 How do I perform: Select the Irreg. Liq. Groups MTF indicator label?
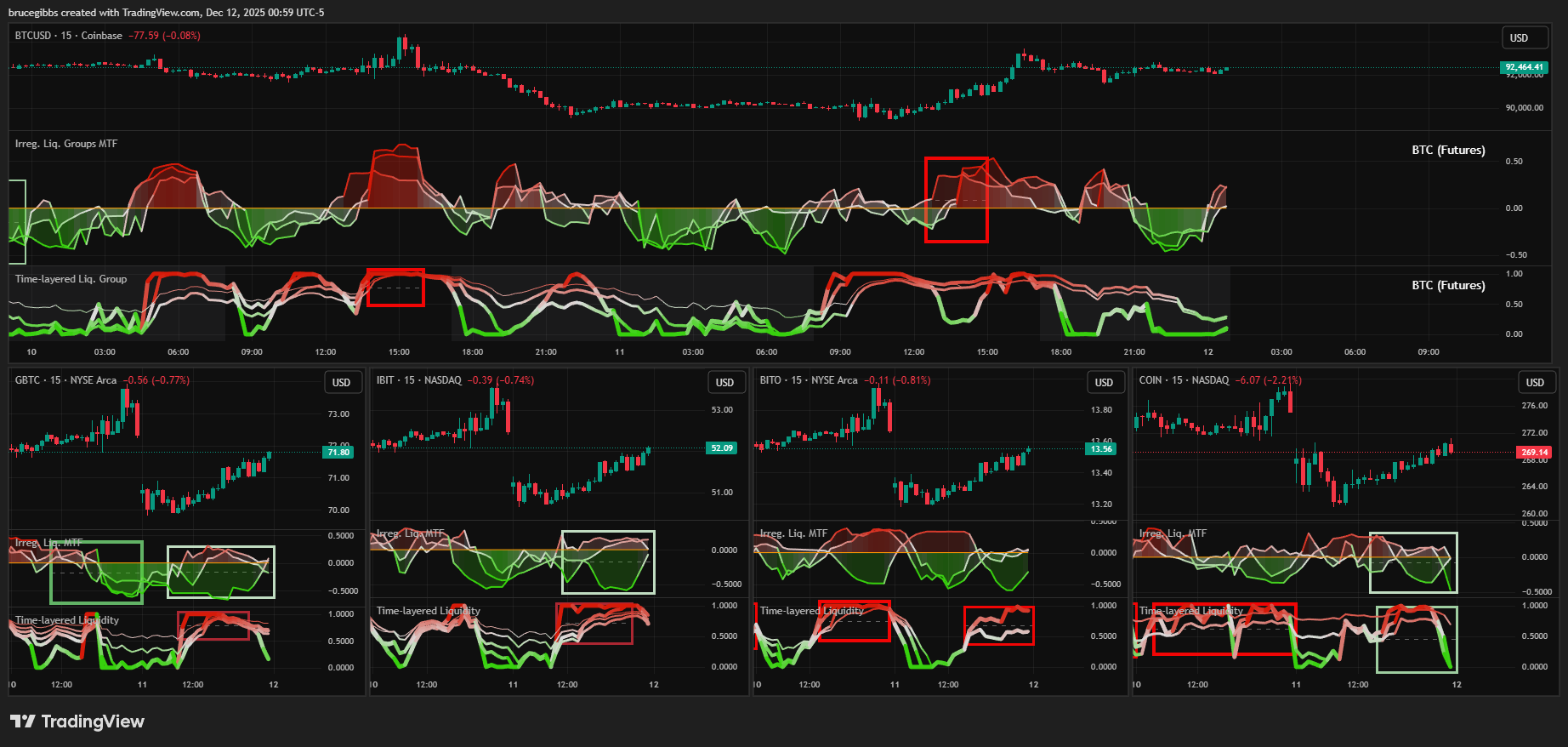66,144
